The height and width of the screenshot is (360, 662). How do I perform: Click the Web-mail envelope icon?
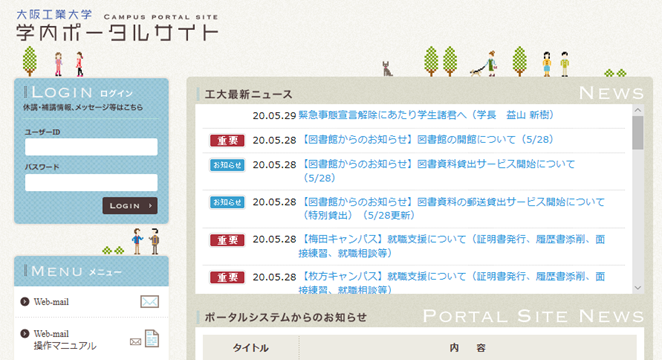click(149, 302)
